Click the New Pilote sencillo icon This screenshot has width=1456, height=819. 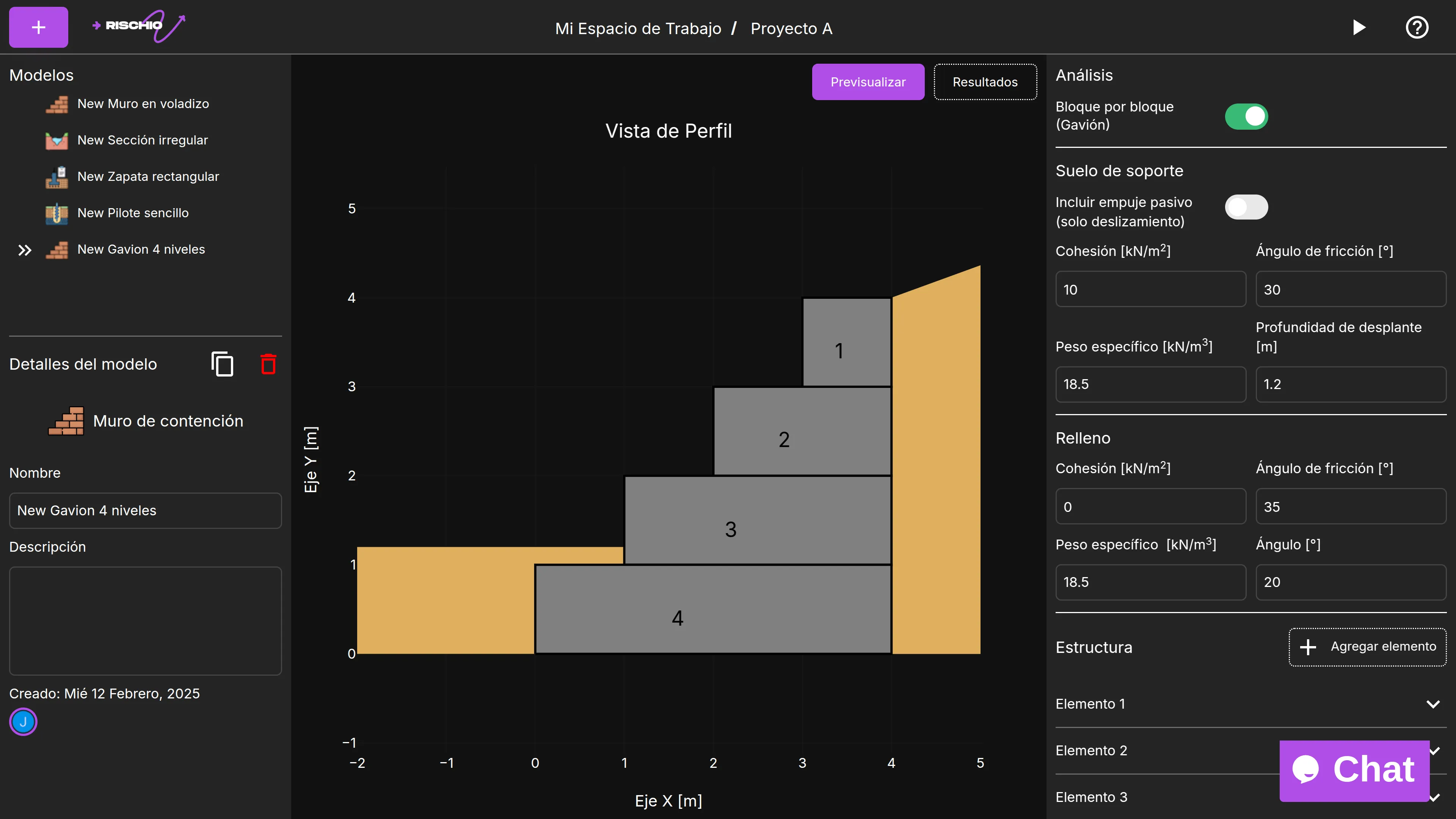pos(56,213)
